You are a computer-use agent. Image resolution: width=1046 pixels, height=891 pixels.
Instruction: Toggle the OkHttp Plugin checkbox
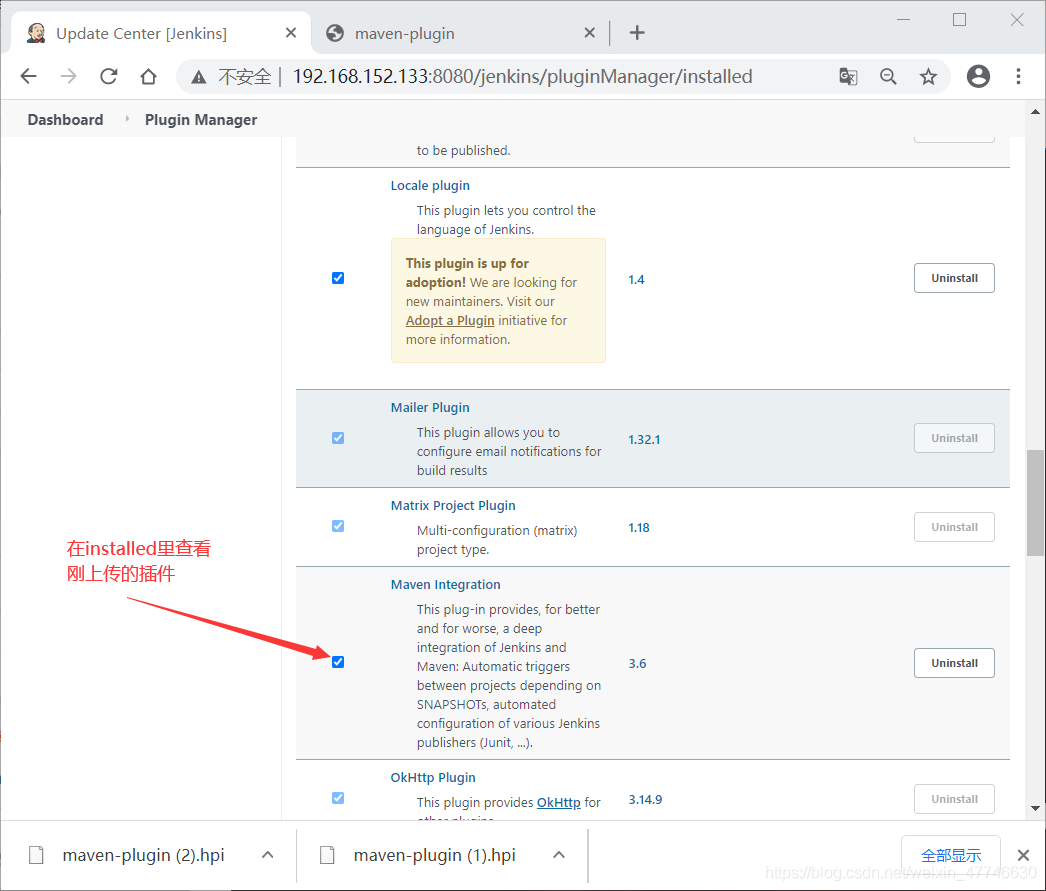[x=338, y=798]
